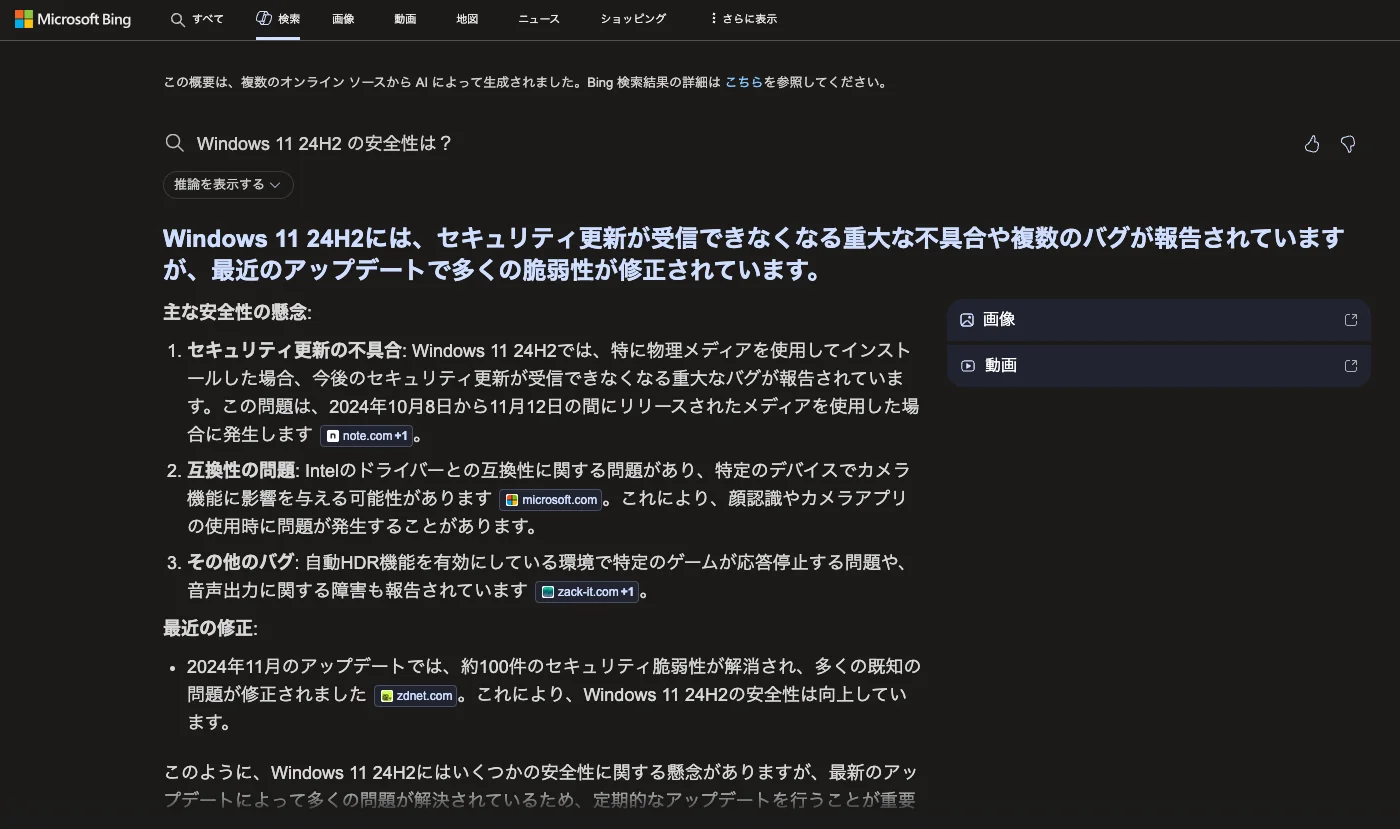Open the 画像 side panel card

(x=1158, y=320)
